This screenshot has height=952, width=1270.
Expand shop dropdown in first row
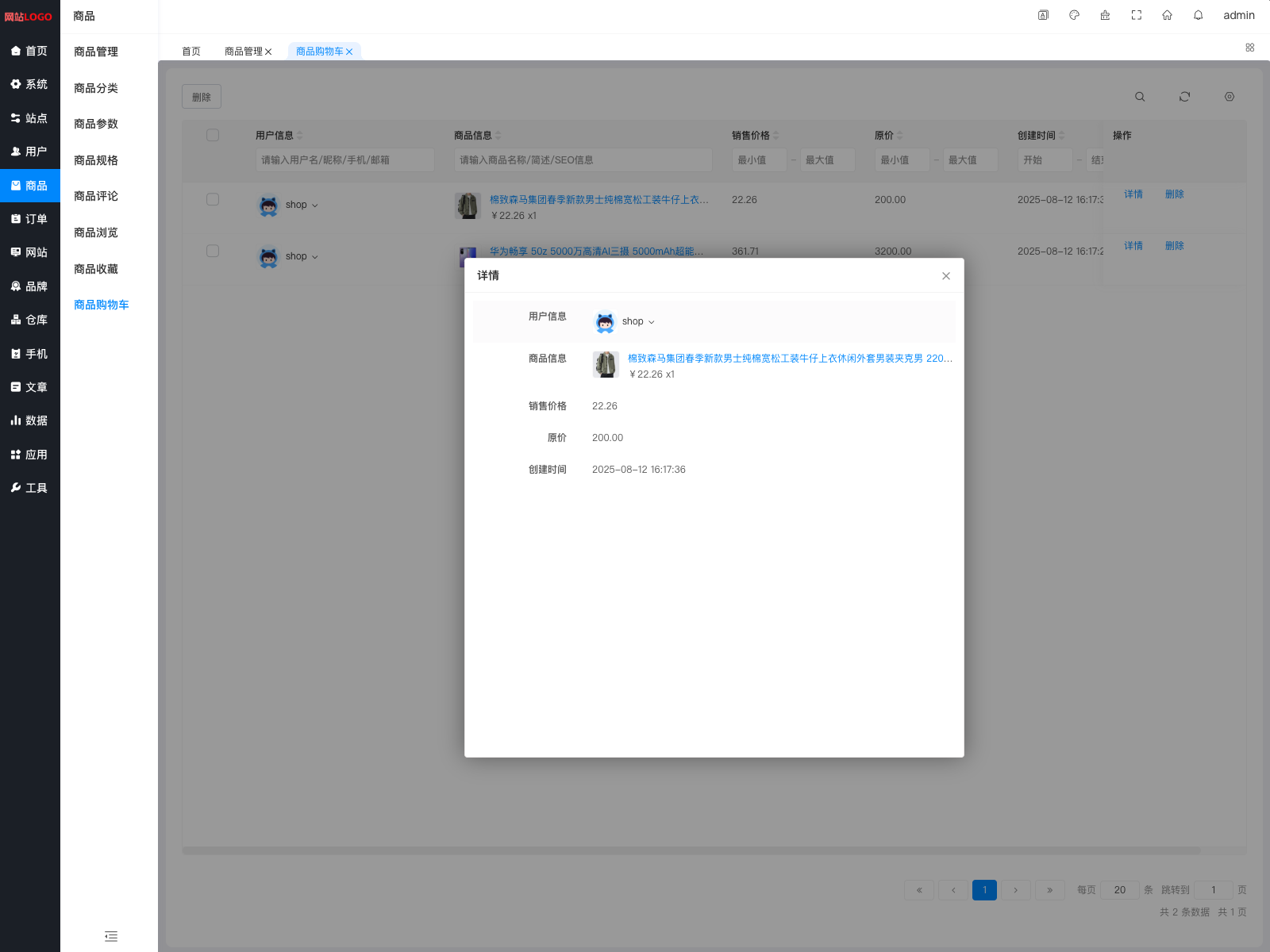(314, 205)
